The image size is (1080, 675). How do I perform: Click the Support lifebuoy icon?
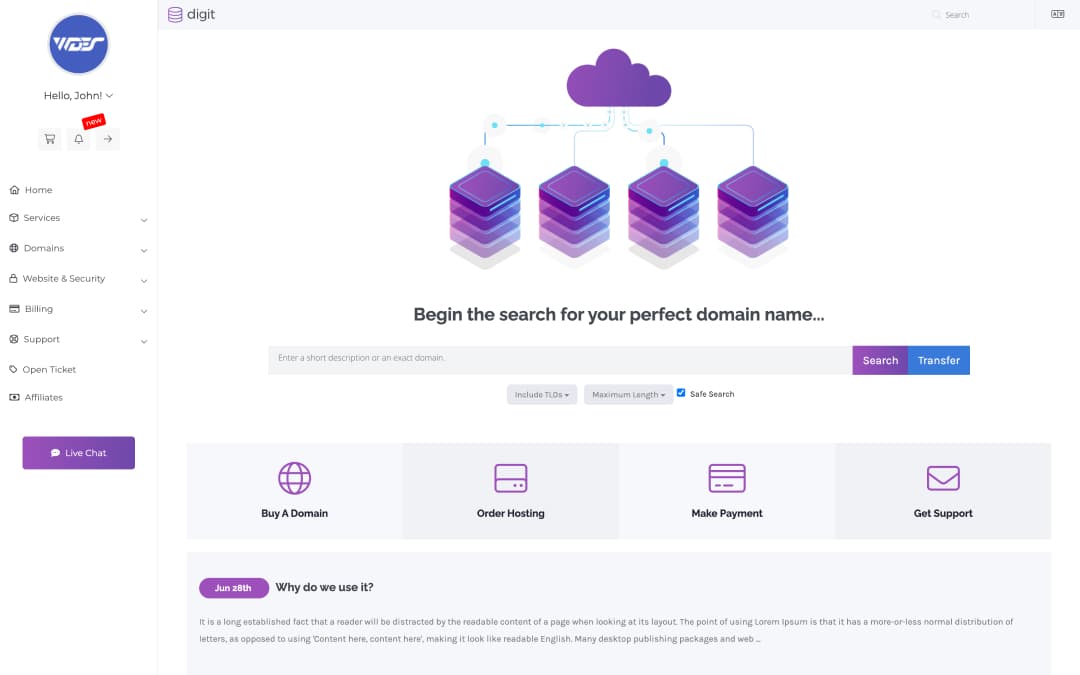tap(14, 339)
